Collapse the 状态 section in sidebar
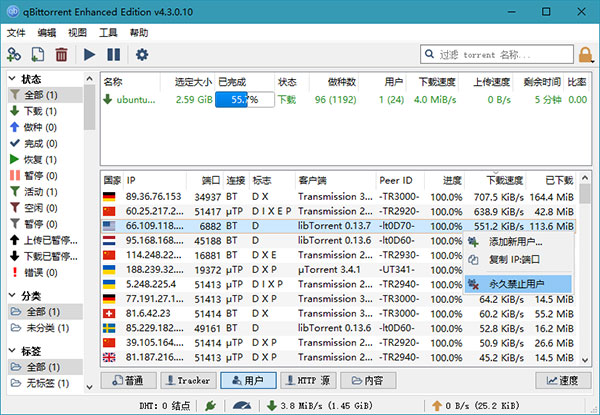Screen dimensions: 600x415 pos(11,79)
